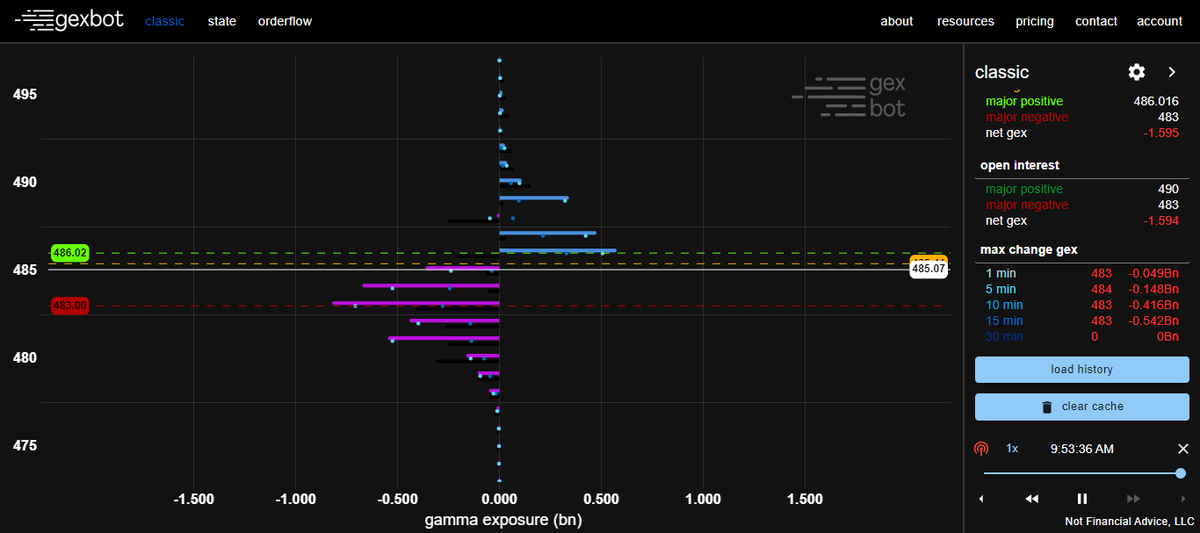Select the 5 min max change row
This screenshot has width=1200, height=533.
click(x=1081, y=288)
